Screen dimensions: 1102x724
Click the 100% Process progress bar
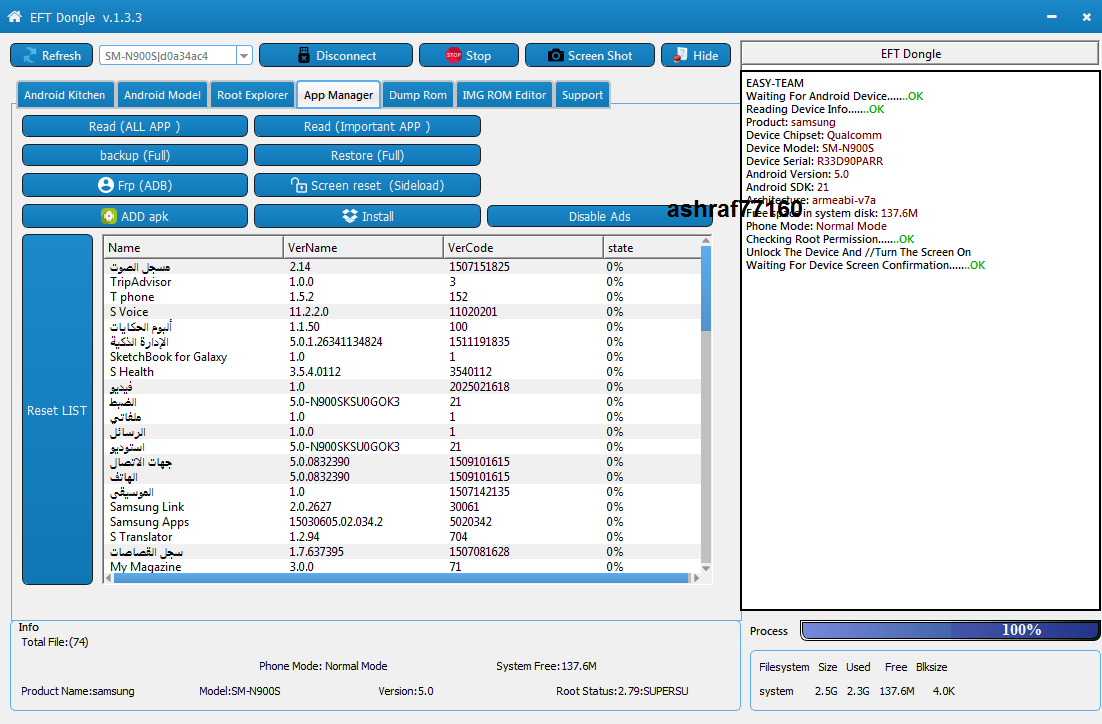point(949,630)
